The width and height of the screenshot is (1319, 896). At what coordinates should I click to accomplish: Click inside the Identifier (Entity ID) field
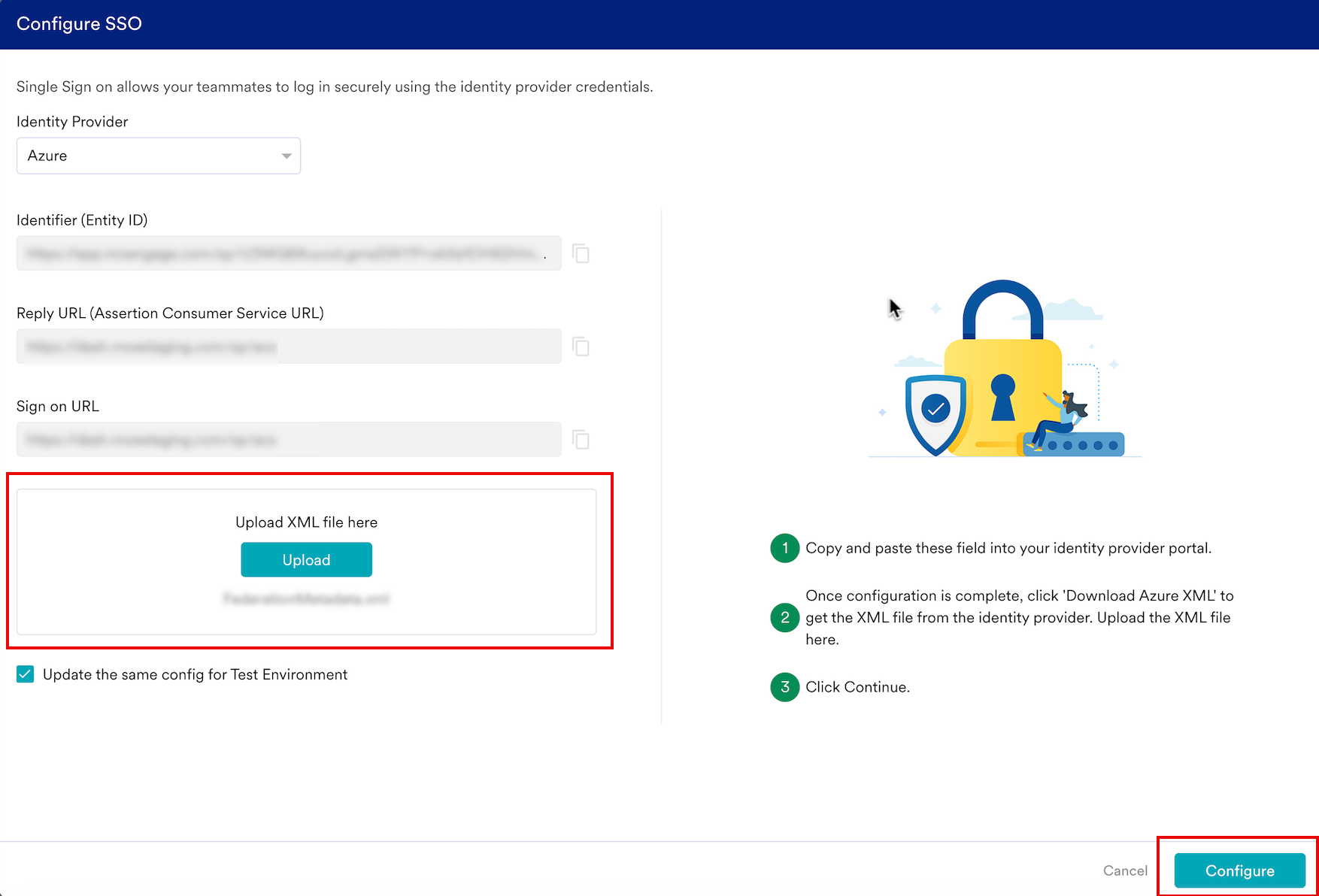coord(289,254)
